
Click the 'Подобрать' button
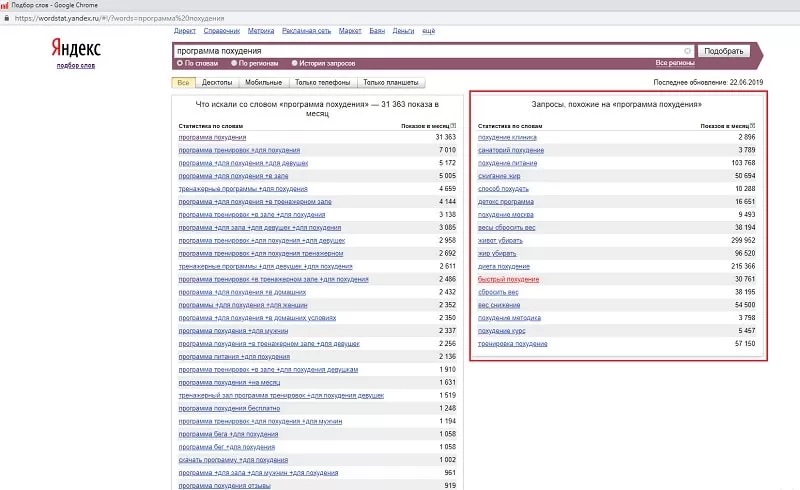coord(723,51)
